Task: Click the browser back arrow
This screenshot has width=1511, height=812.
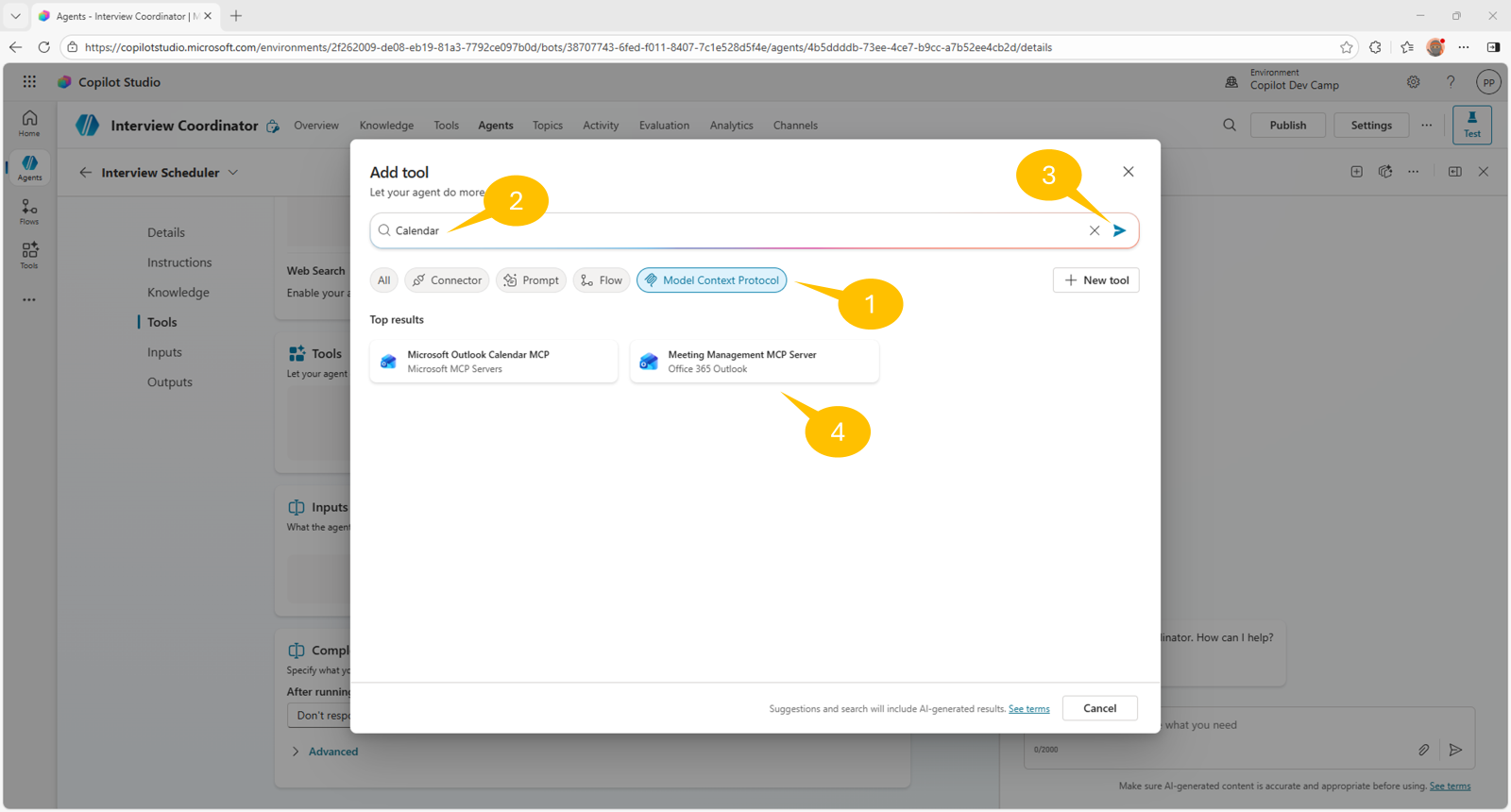Action: click(x=15, y=47)
